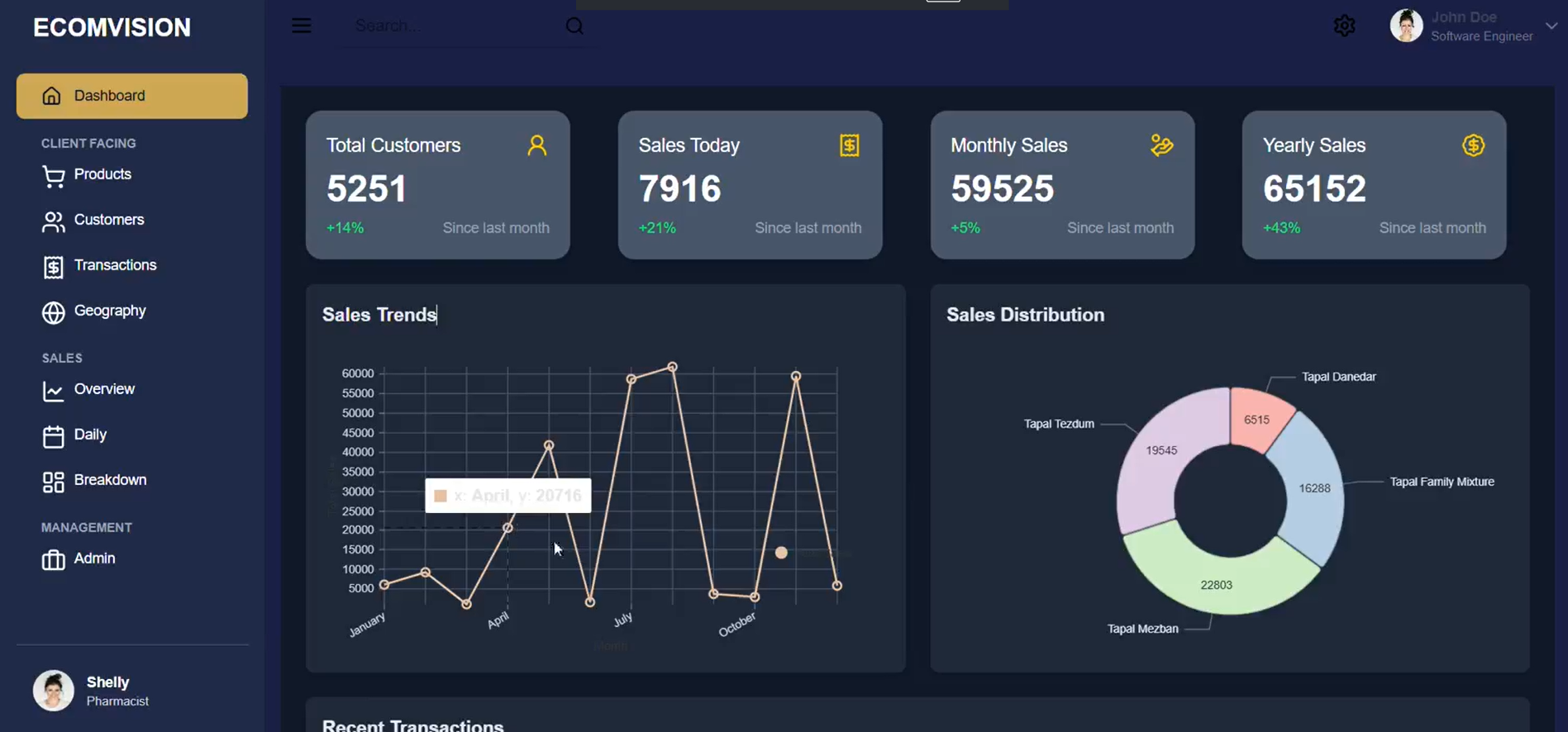The image size is (1568, 732).
Task: Click the Total Customers person icon
Action: click(536, 145)
